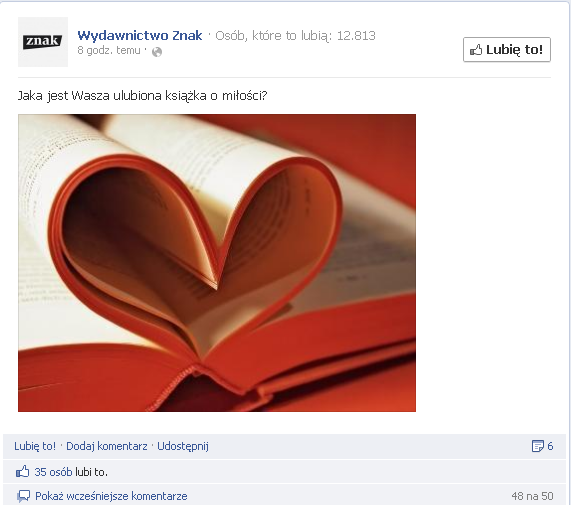Like the post via the 'Lubię to!' link under the photo
571x505 pixels.
(35, 446)
